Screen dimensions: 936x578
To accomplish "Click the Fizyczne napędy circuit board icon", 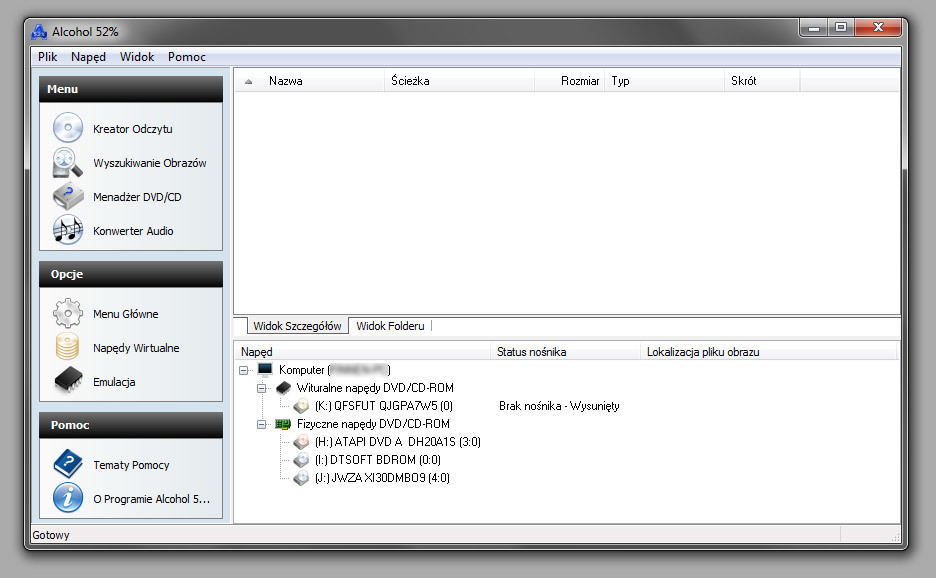I will coord(283,424).
